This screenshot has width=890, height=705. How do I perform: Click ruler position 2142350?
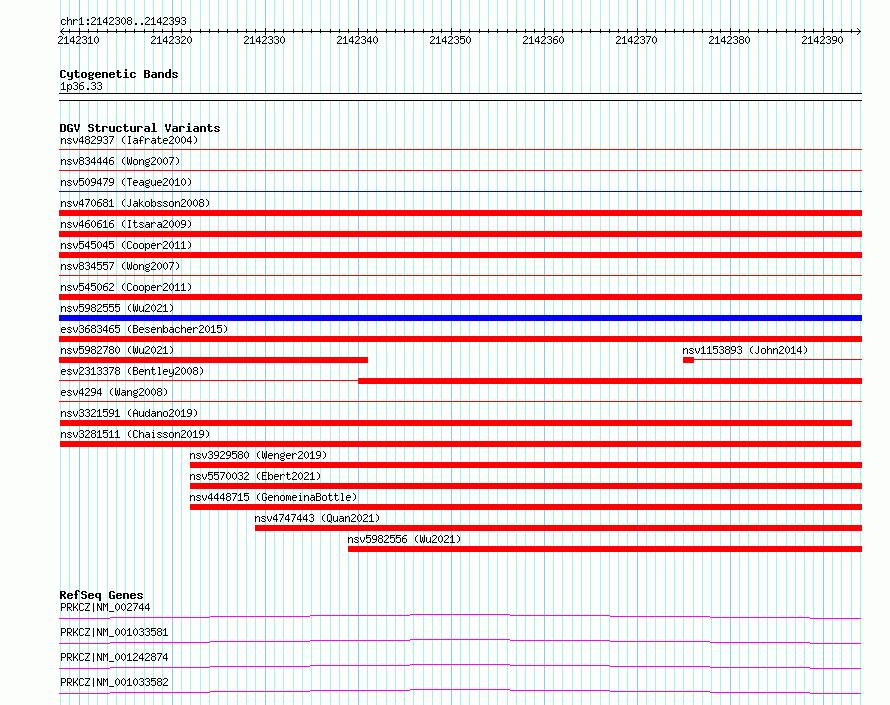click(451, 40)
